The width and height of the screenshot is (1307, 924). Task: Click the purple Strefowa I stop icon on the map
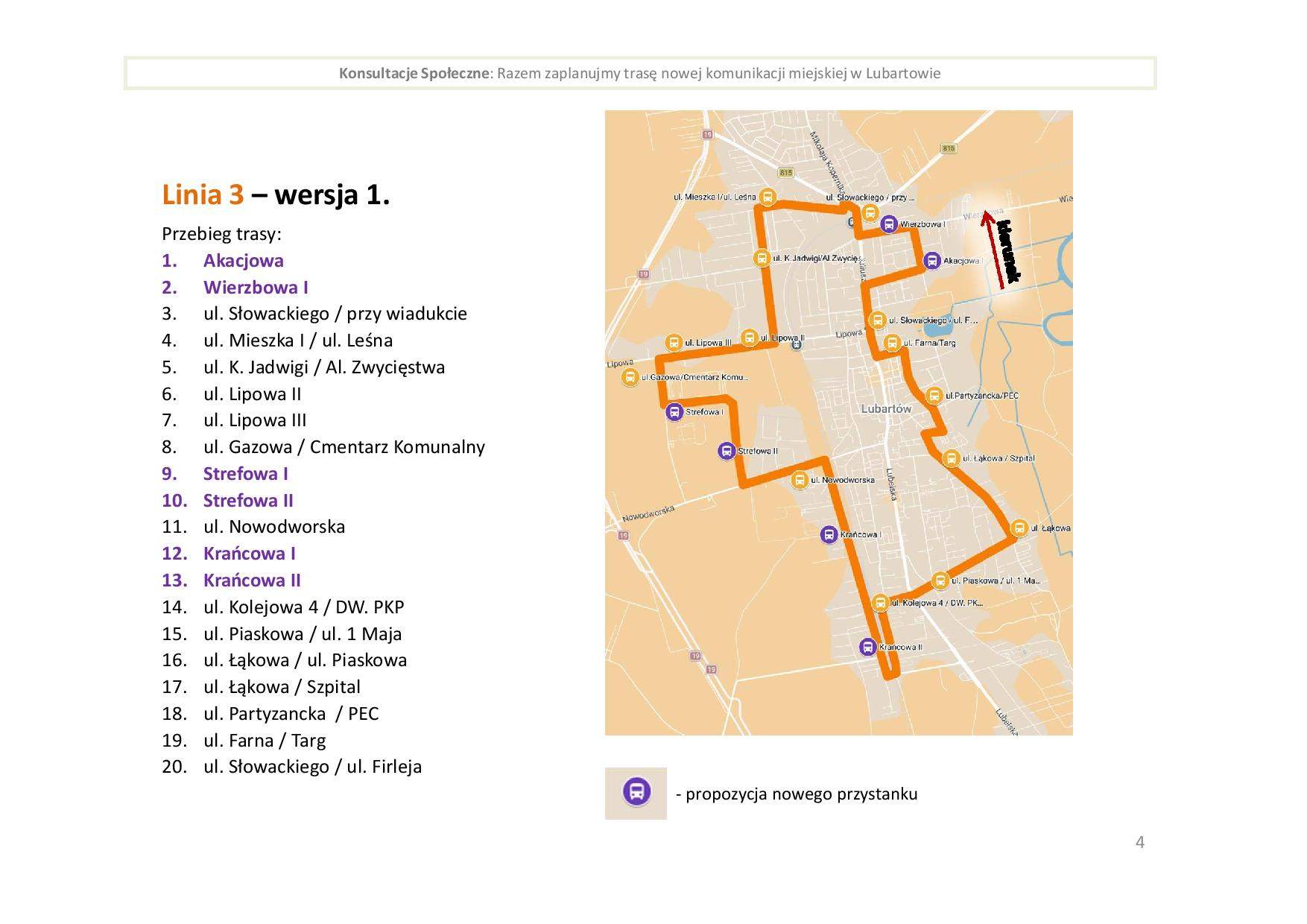click(674, 412)
